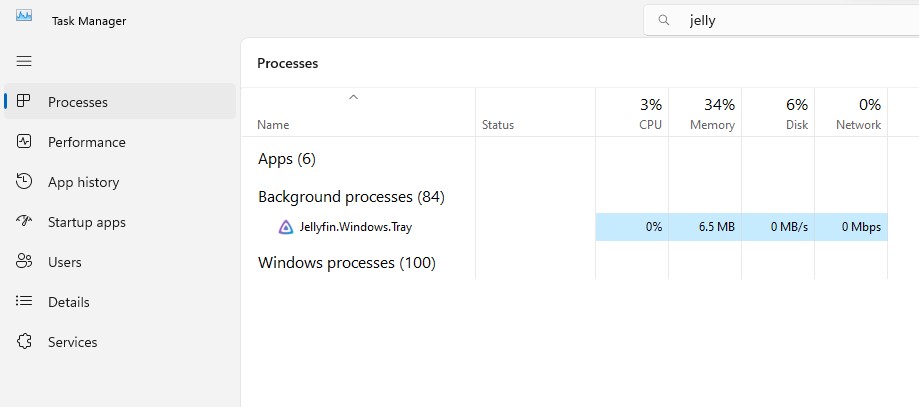Switch to the Services tab

72,342
